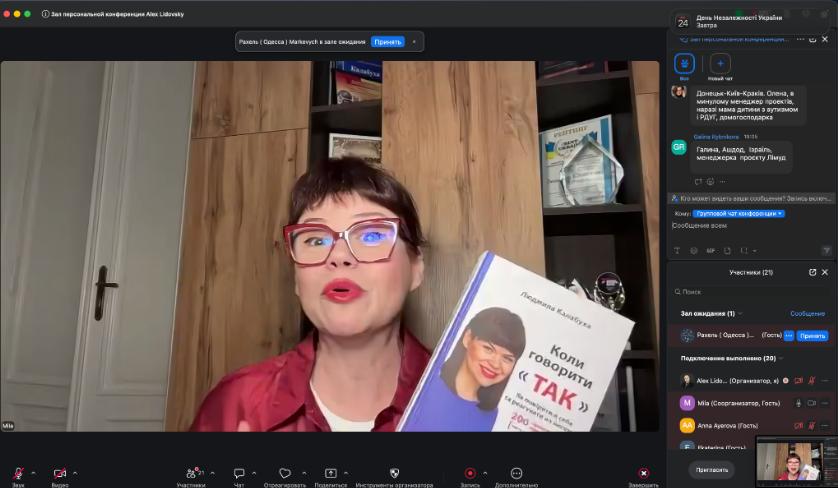This screenshot has width=838, height=488.
Task: Close the Участники participants panel
Action: pos(825,272)
